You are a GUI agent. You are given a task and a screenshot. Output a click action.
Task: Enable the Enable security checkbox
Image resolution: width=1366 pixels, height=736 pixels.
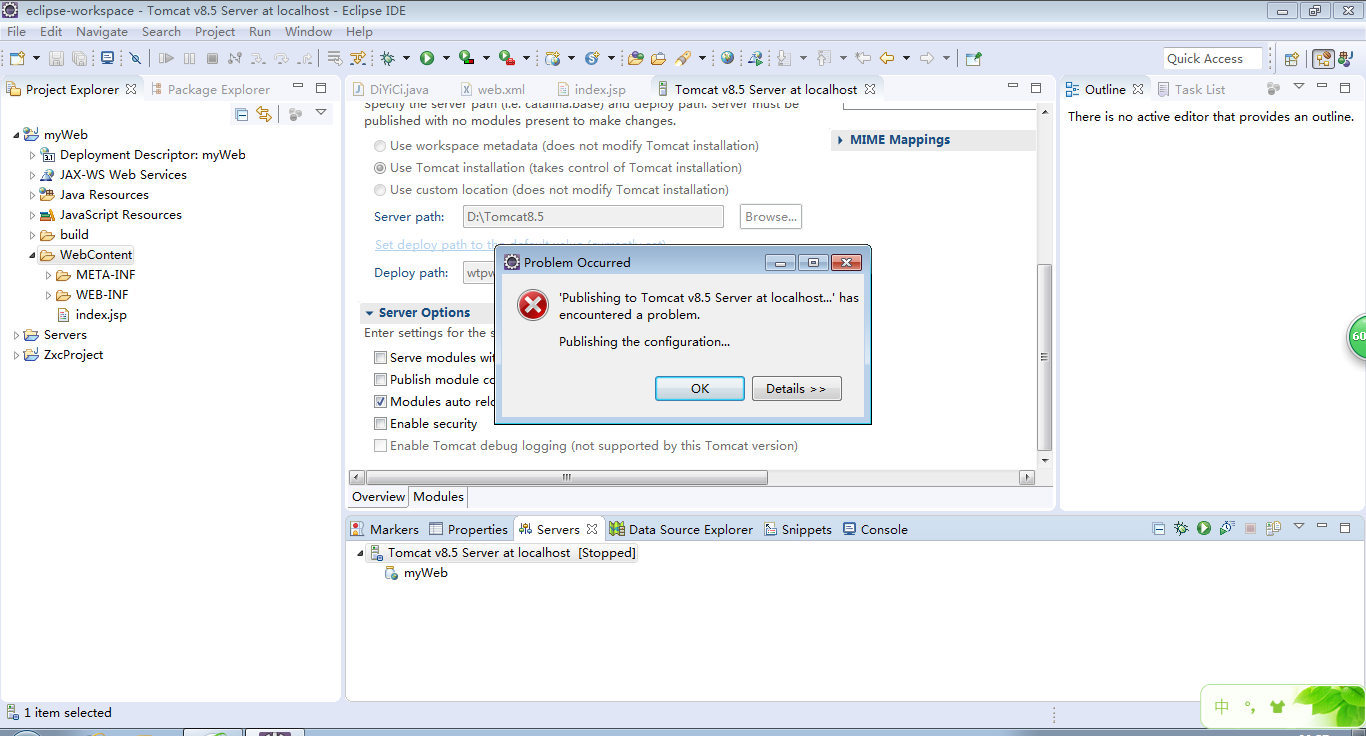380,424
